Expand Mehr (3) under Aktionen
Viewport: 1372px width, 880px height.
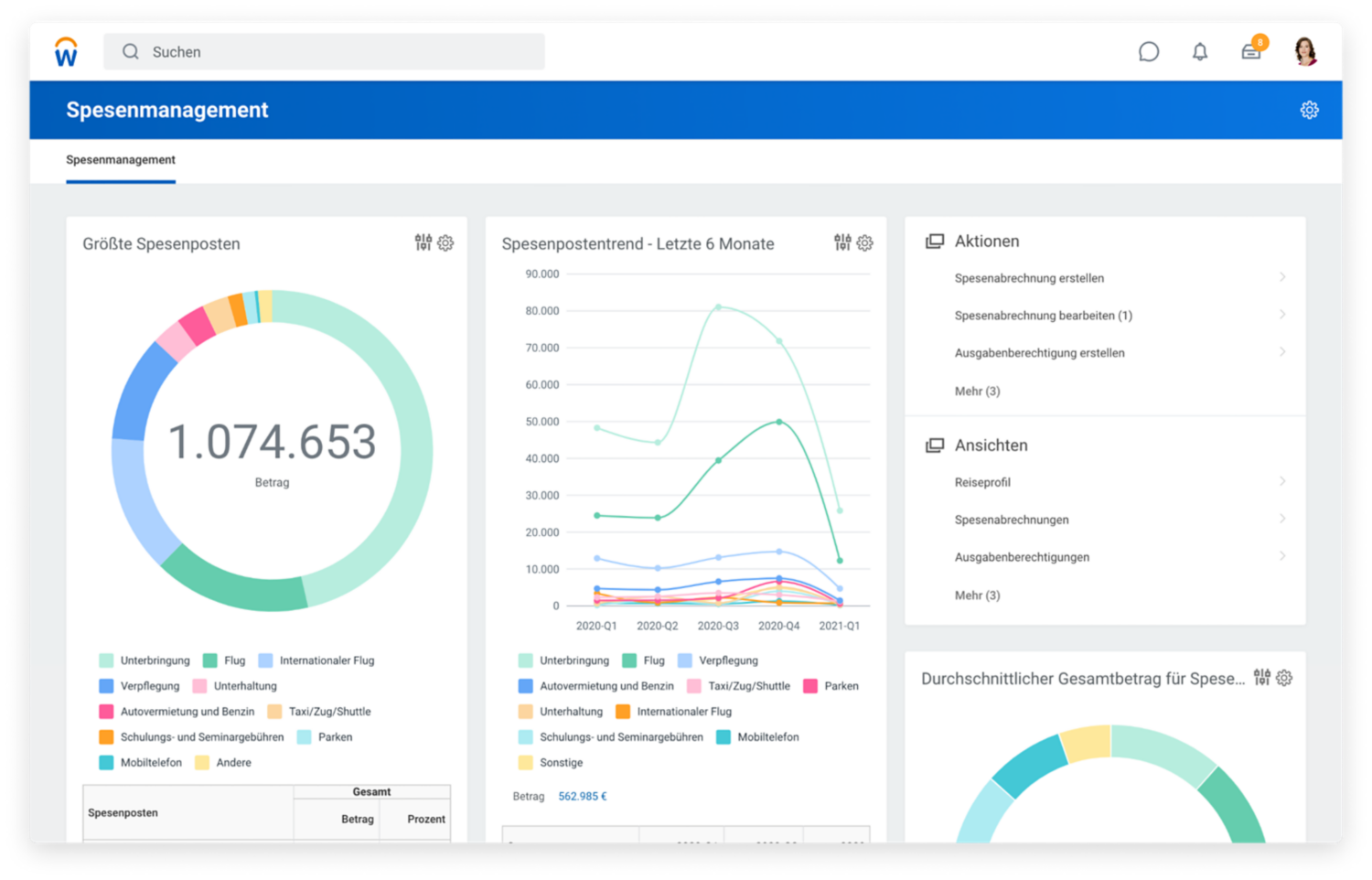tap(978, 392)
